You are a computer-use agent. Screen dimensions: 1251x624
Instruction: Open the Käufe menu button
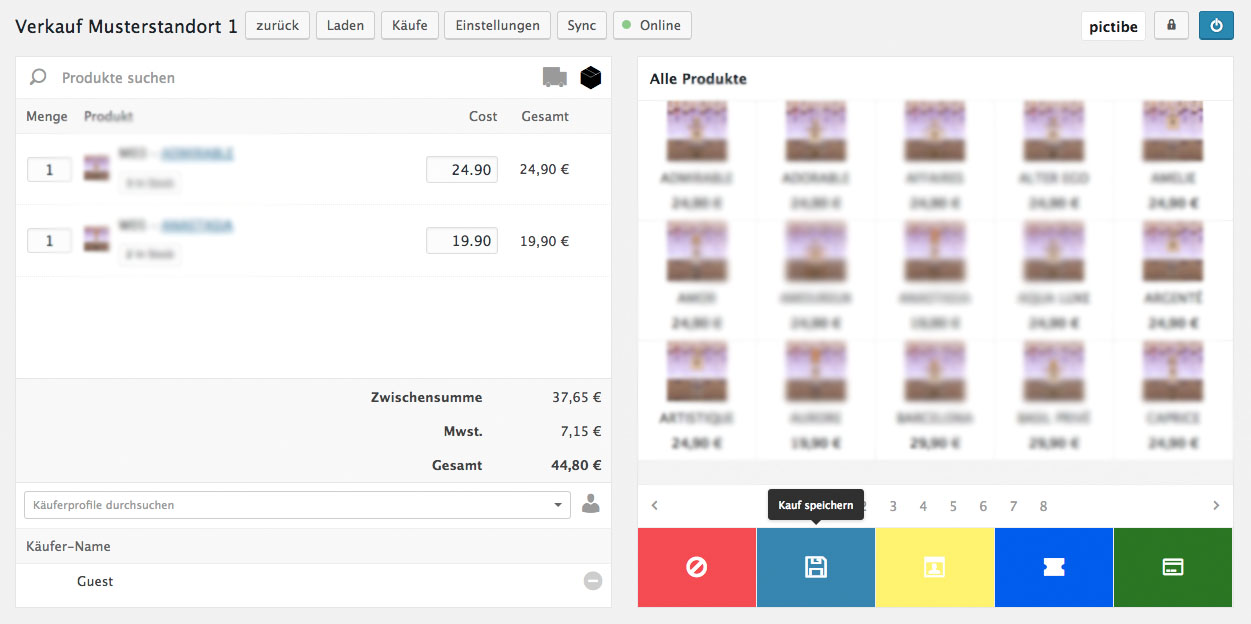tap(408, 26)
